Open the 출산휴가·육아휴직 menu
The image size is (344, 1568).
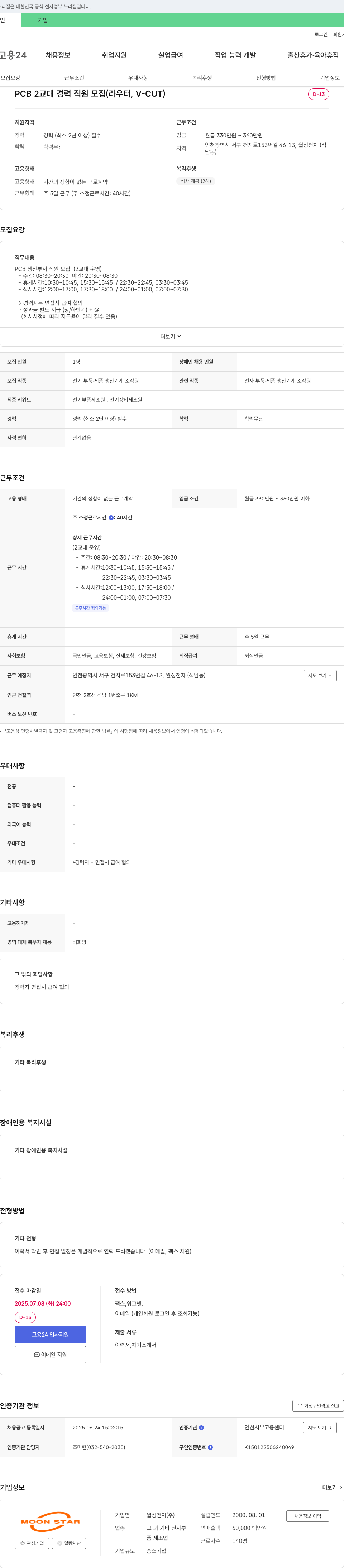pyautogui.click(x=313, y=55)
